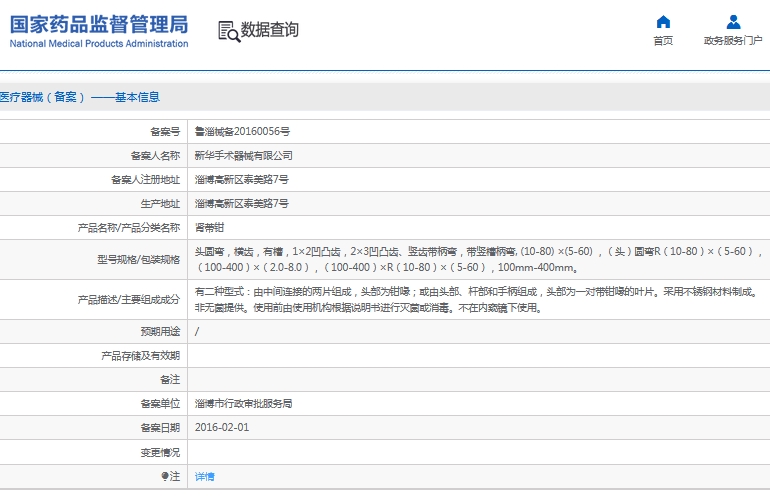Viewport: 770px width, 498px height.
Task: Select the 生产地址 value 淄博高新区泰美路7号
Action: coord(242,204)
